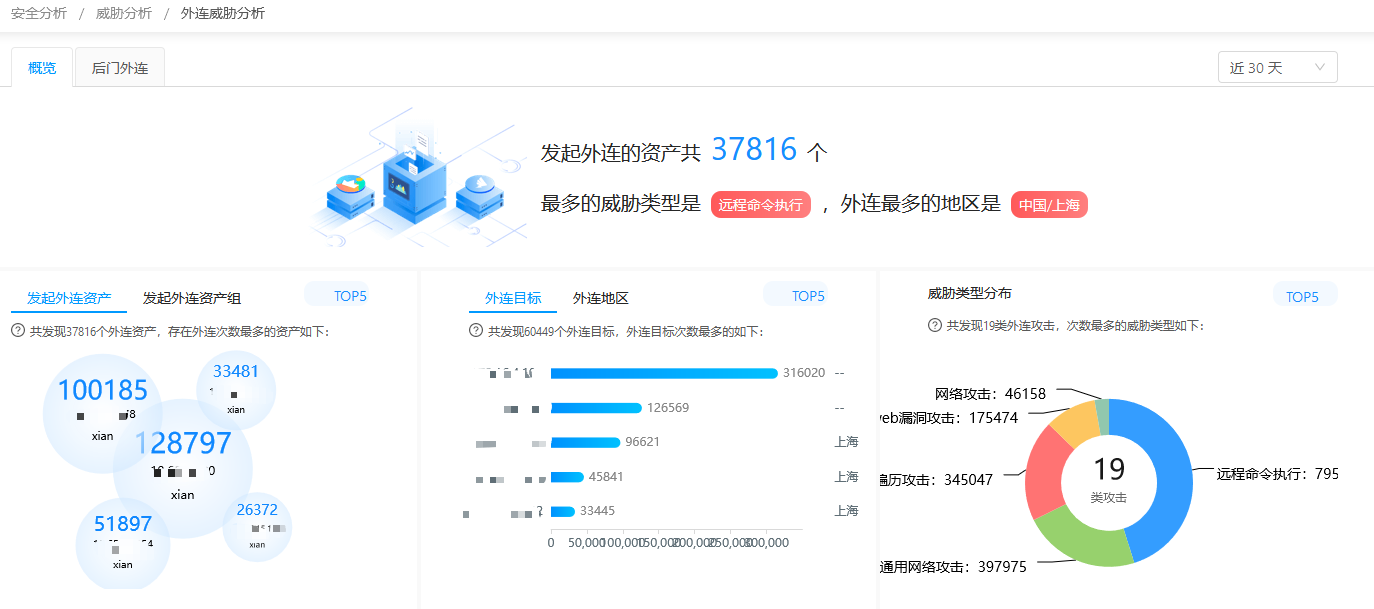Click the 37816 asset count number
This screenshot has width=1374, height=609.
tap(754, 150)
